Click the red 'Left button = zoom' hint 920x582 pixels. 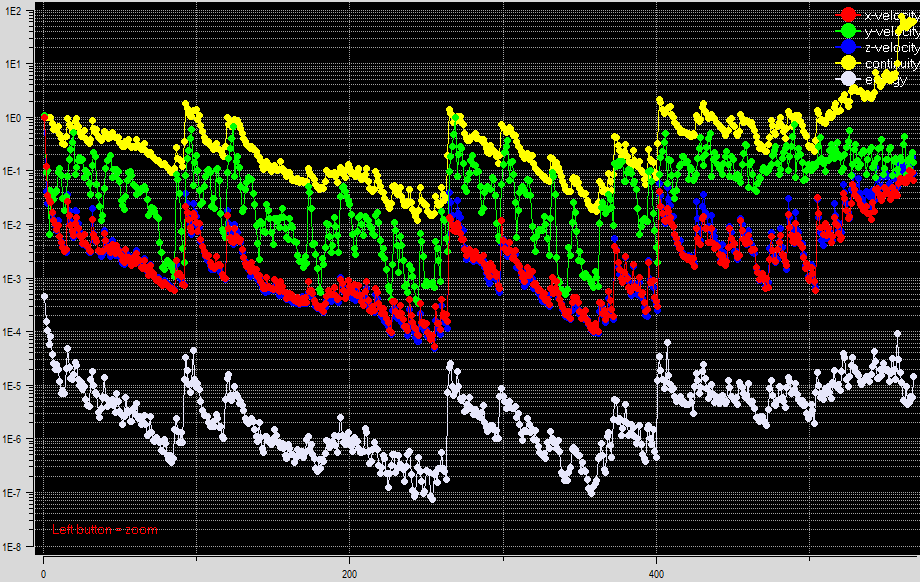(105, 531)
